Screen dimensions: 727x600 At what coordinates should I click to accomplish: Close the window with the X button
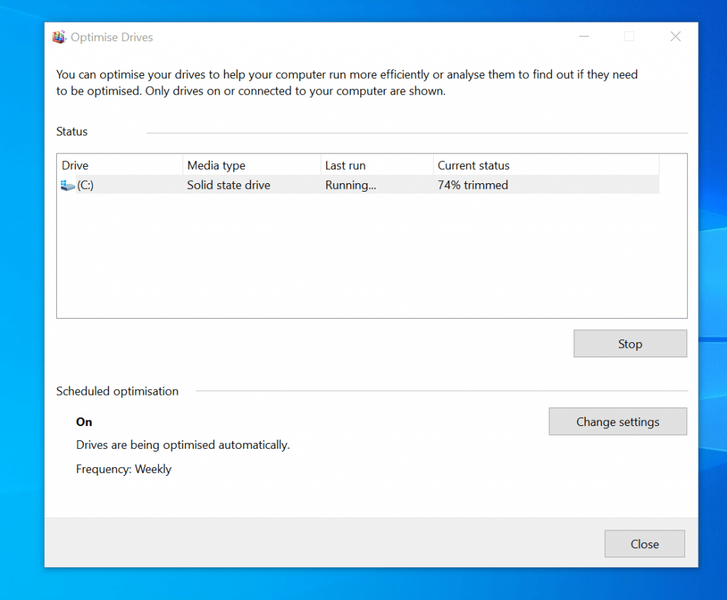pyautogui.click(x=676, y=37)
